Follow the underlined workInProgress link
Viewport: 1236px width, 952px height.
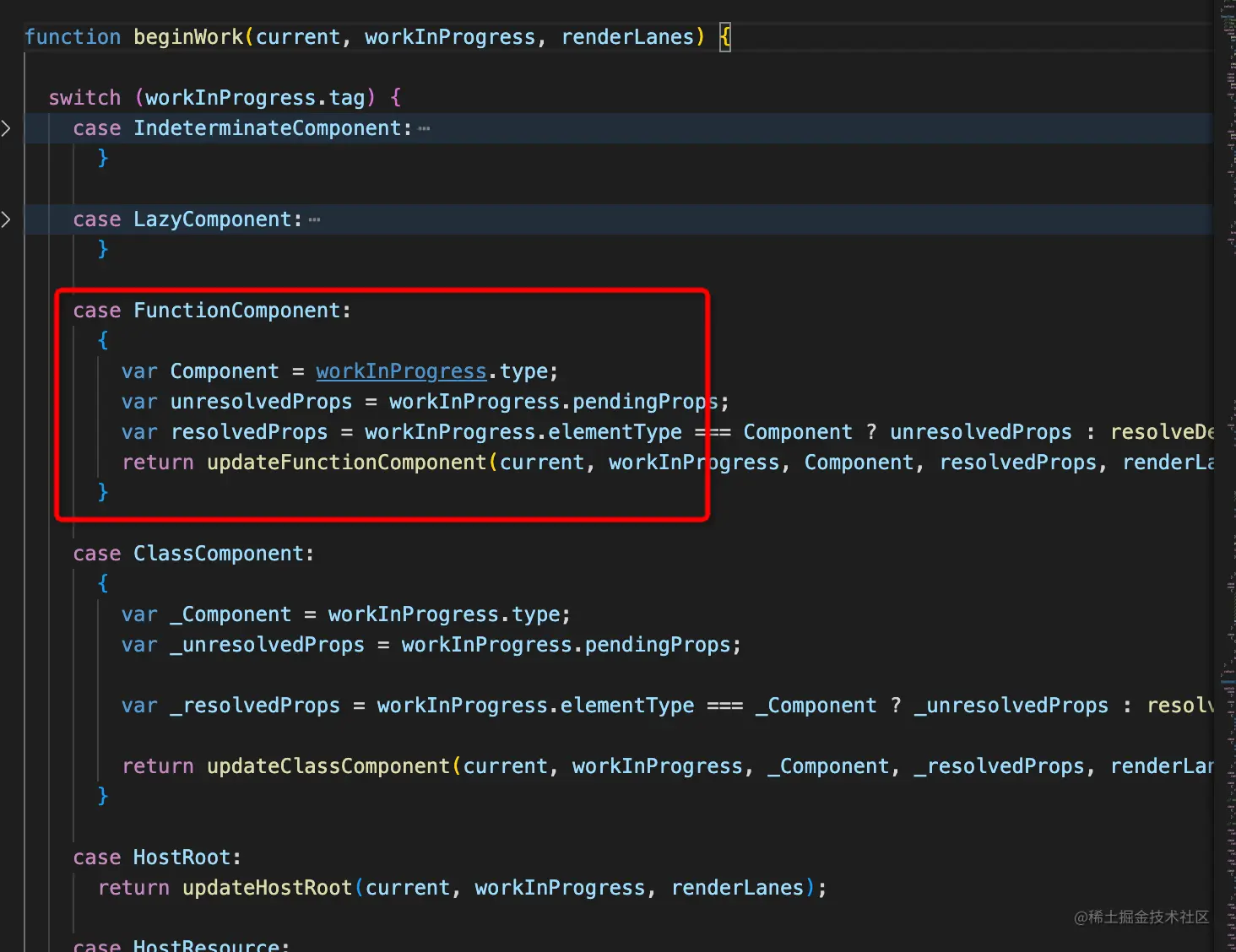pos(401,371)
